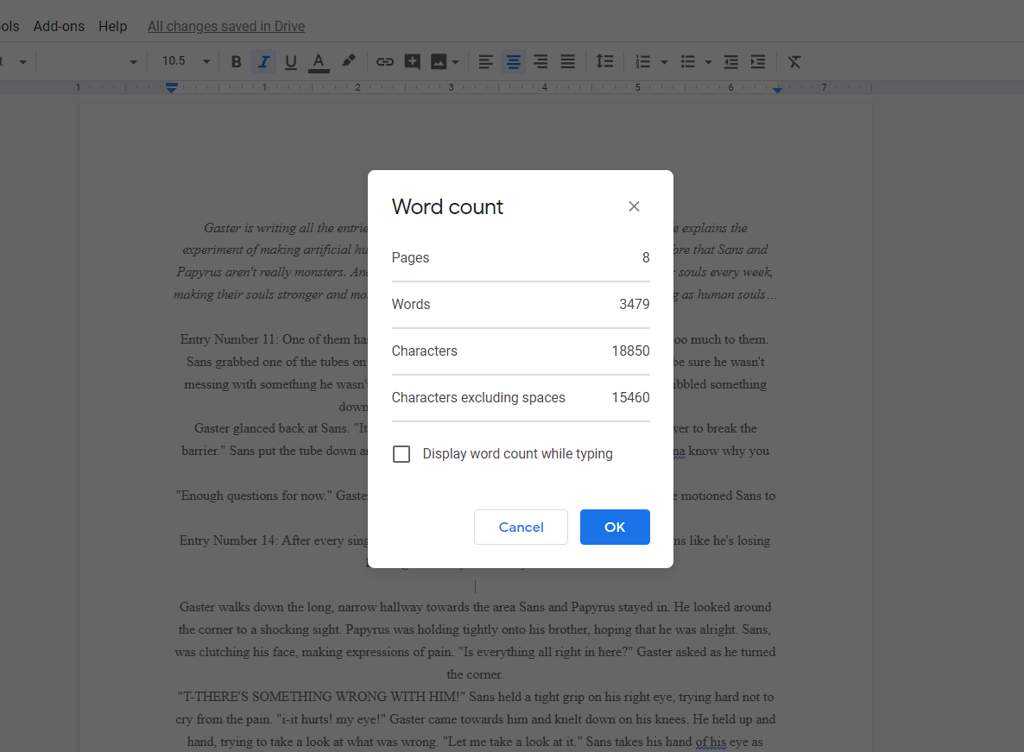Click Cancel in the Word count dialog
The image size is (1024, 752).
(521, 527)
